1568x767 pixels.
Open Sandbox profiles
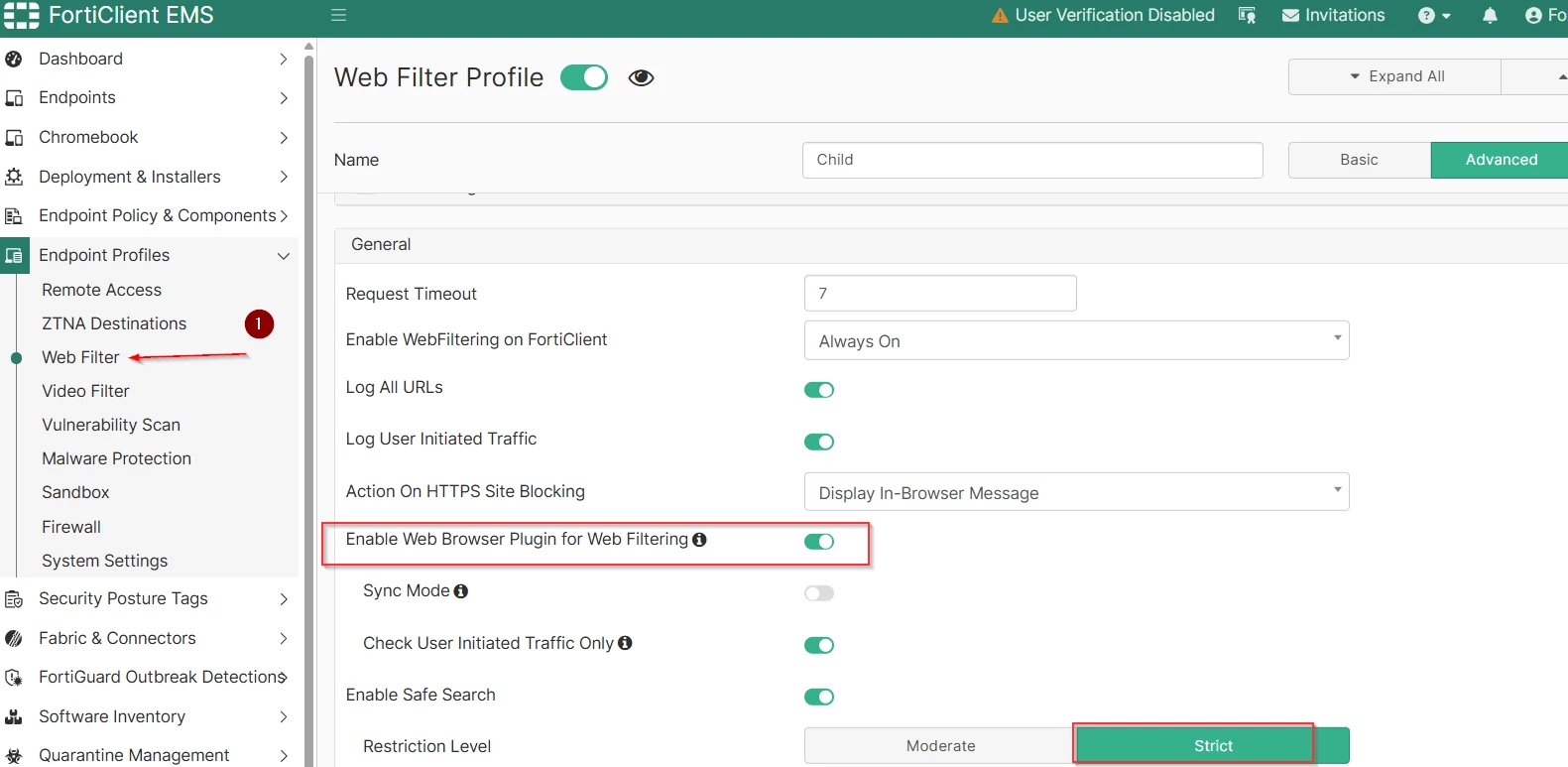click(75, 492)
